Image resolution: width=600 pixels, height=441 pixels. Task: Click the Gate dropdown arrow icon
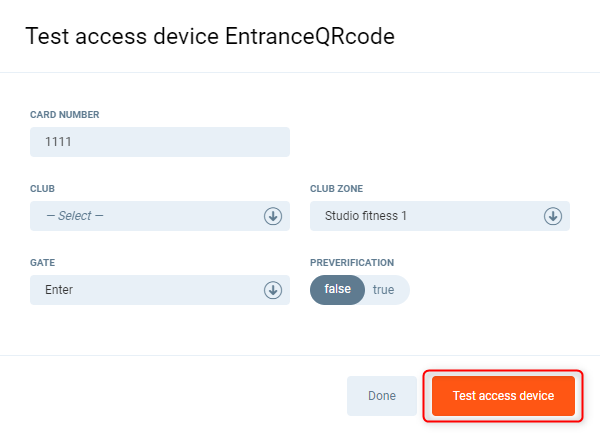click(x=273, y=290)
